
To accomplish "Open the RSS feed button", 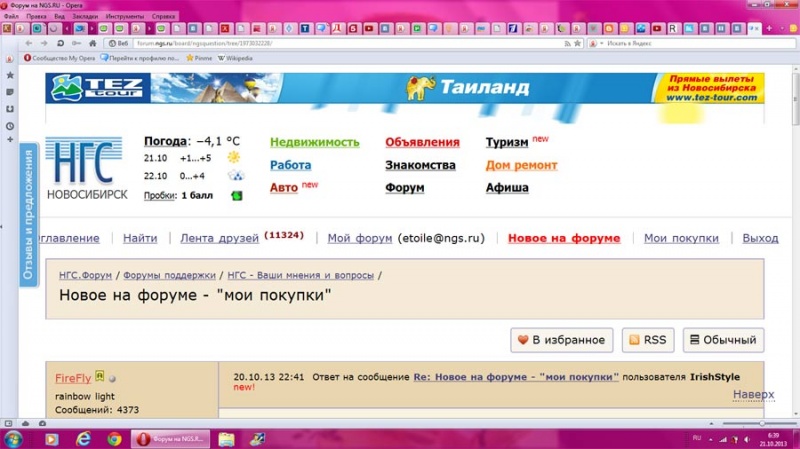I will 647,340.
